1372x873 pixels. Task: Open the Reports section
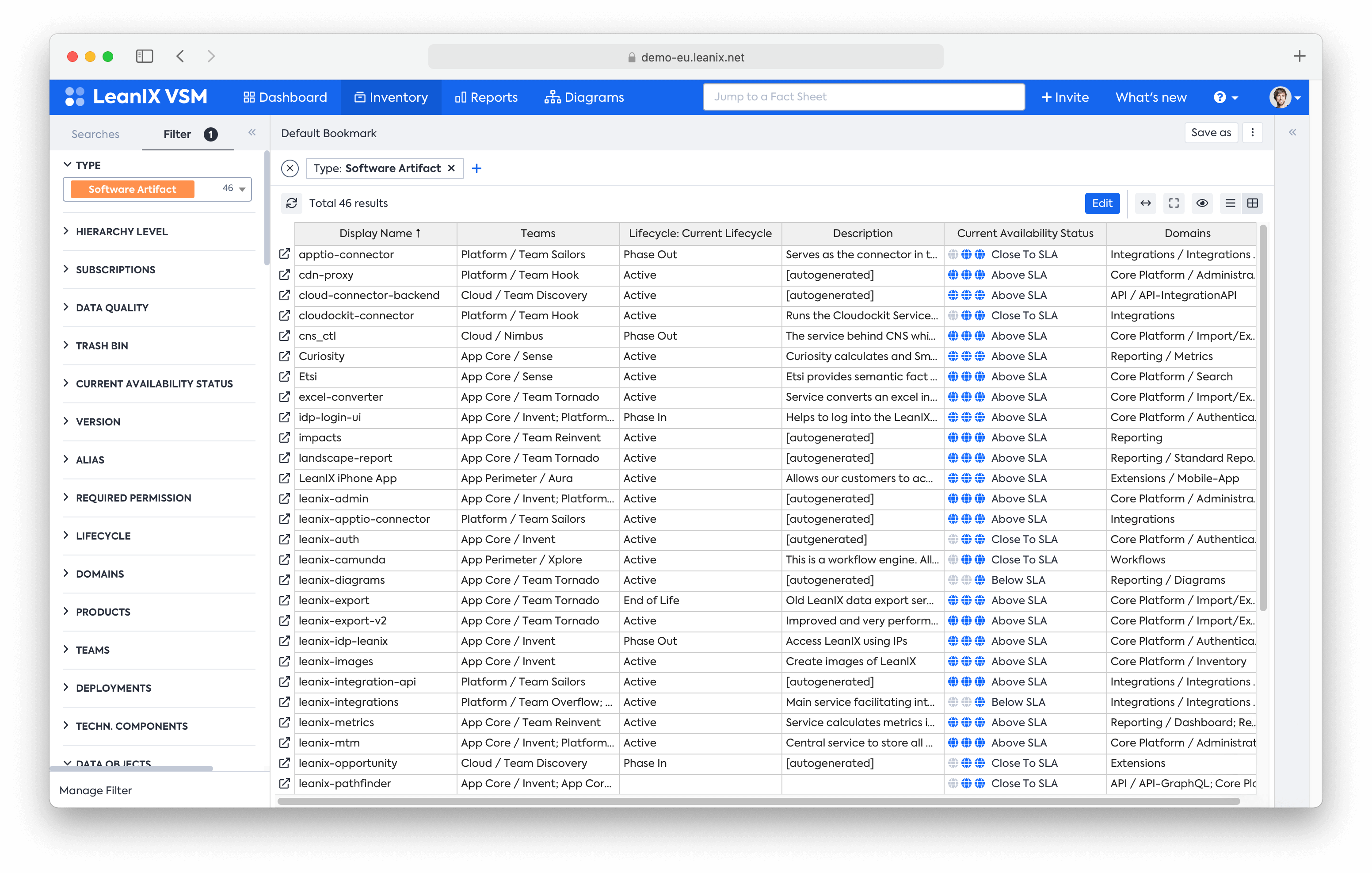click(x=486, y=97)
